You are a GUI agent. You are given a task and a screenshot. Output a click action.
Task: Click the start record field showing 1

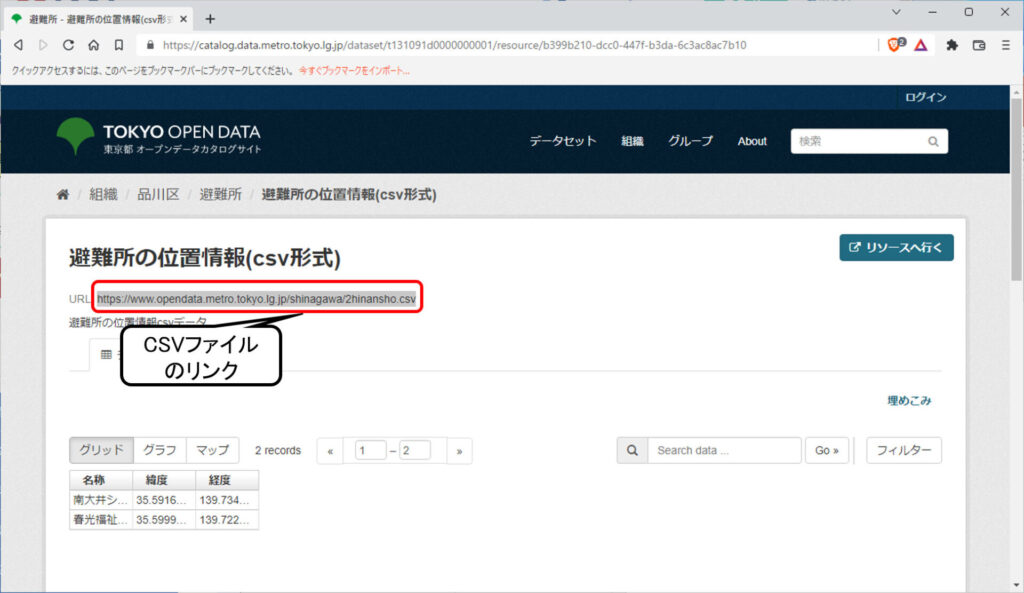[370, 450]
